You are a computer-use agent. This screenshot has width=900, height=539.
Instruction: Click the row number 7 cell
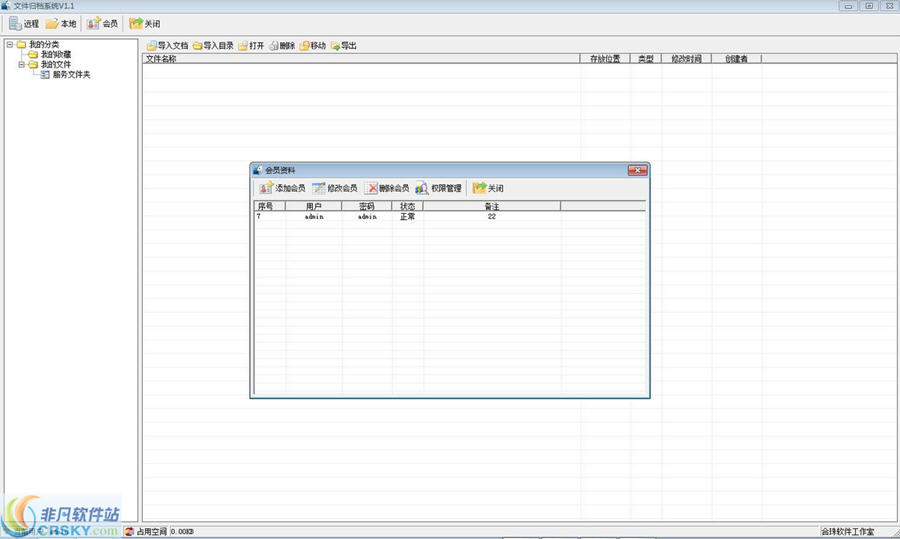(x=270, y=216)
